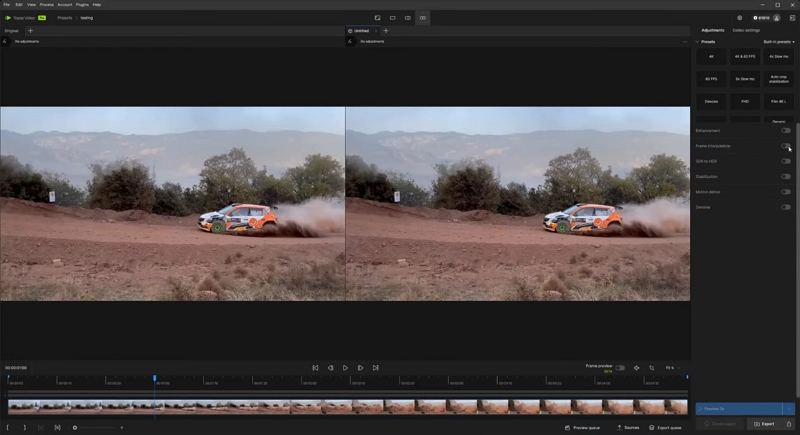Open the Built-in presets dropdown
The height and width of the screenshot is (435, 800).
(x=779, y=42)
